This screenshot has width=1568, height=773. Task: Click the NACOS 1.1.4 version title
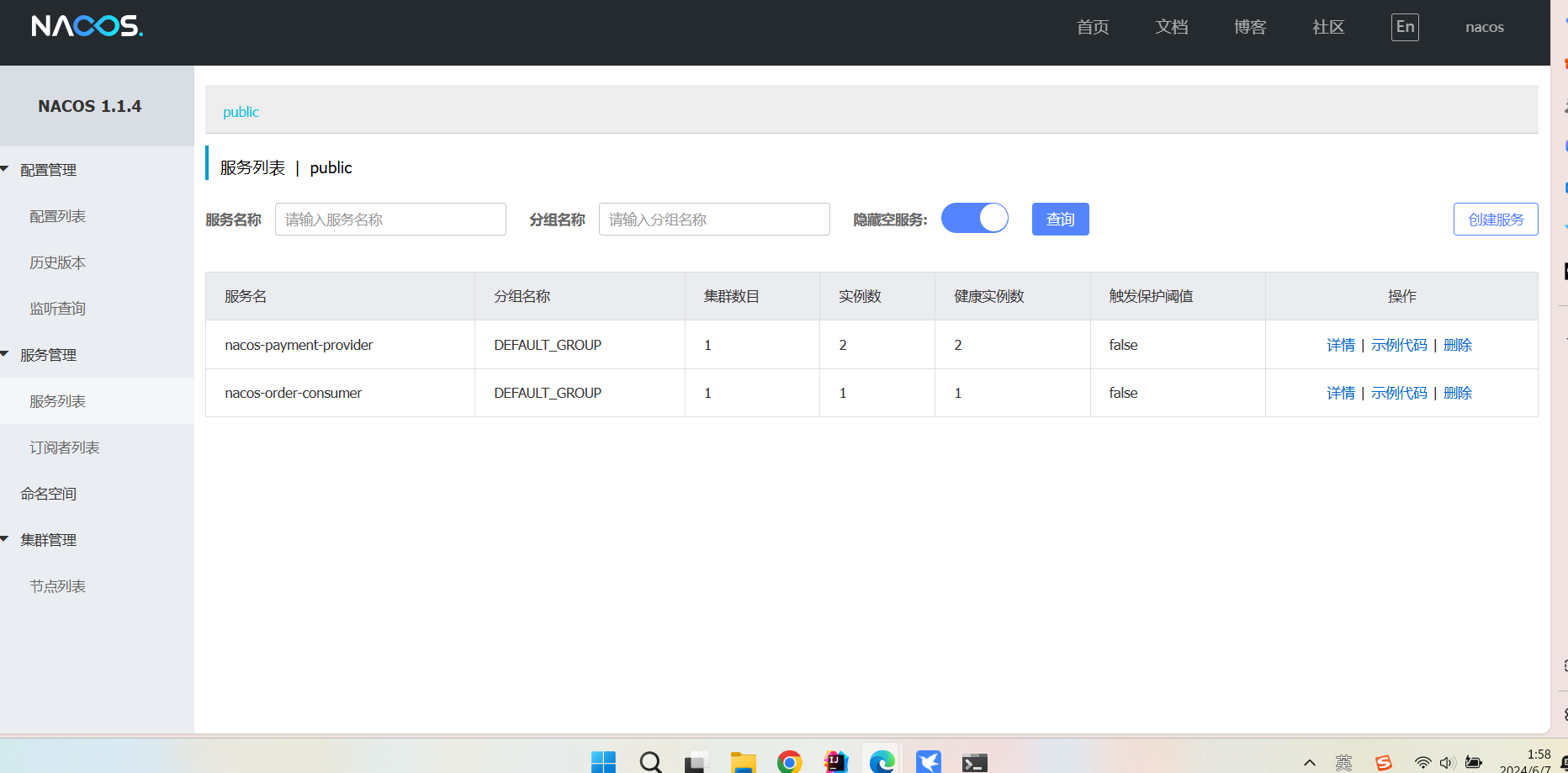90,106
